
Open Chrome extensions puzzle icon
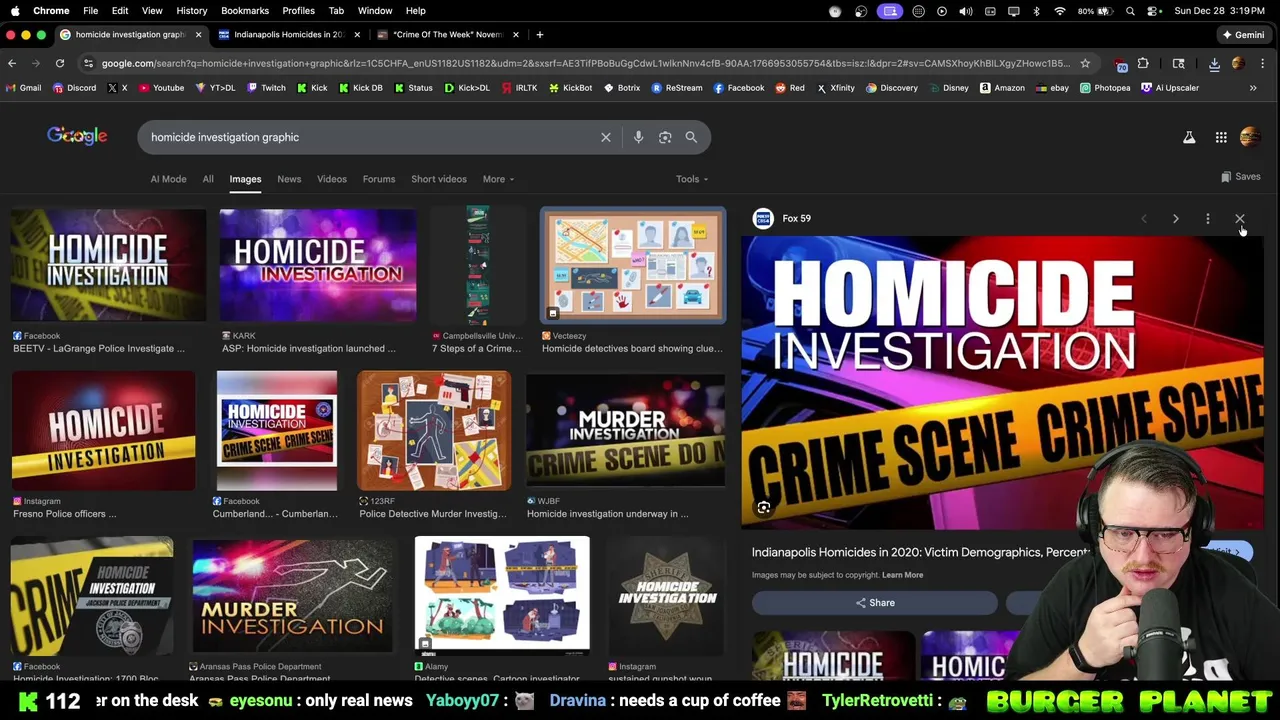click(x=1143, y=63)
